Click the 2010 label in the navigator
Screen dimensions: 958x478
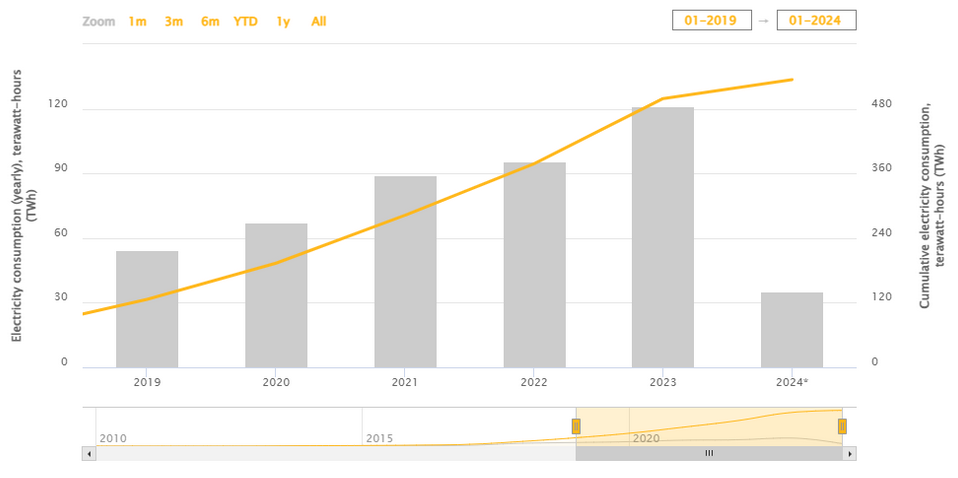tap(113, 438)
